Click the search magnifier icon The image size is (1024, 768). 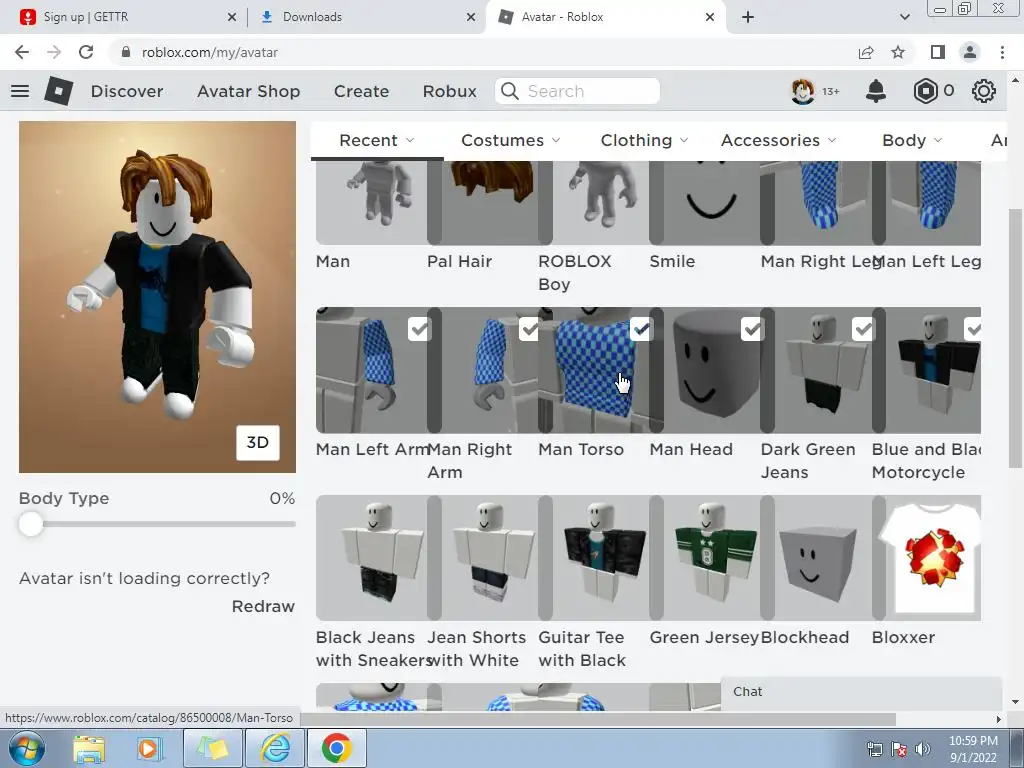point(509,91)
